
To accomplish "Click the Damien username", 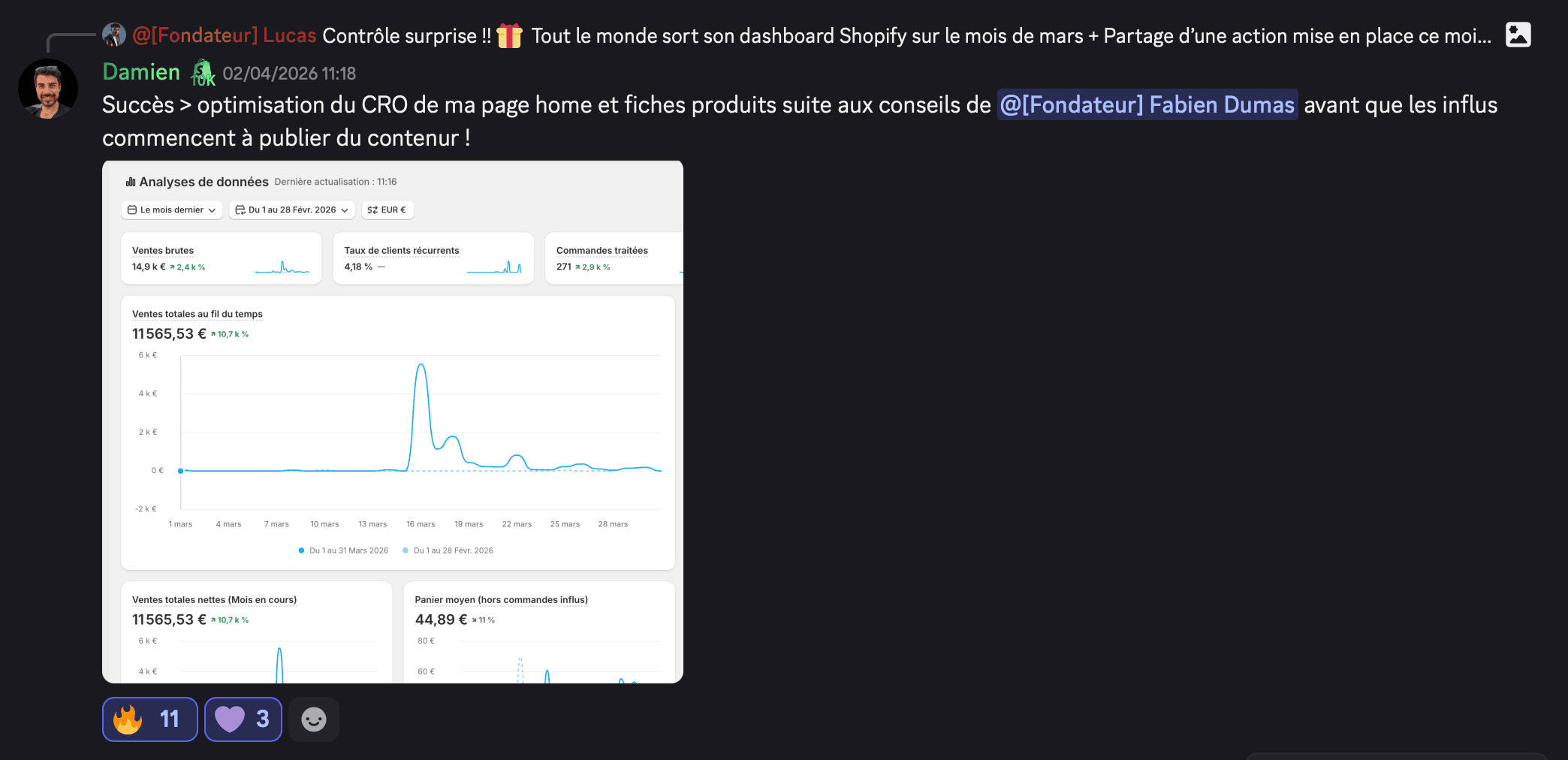I will [141, 72].
